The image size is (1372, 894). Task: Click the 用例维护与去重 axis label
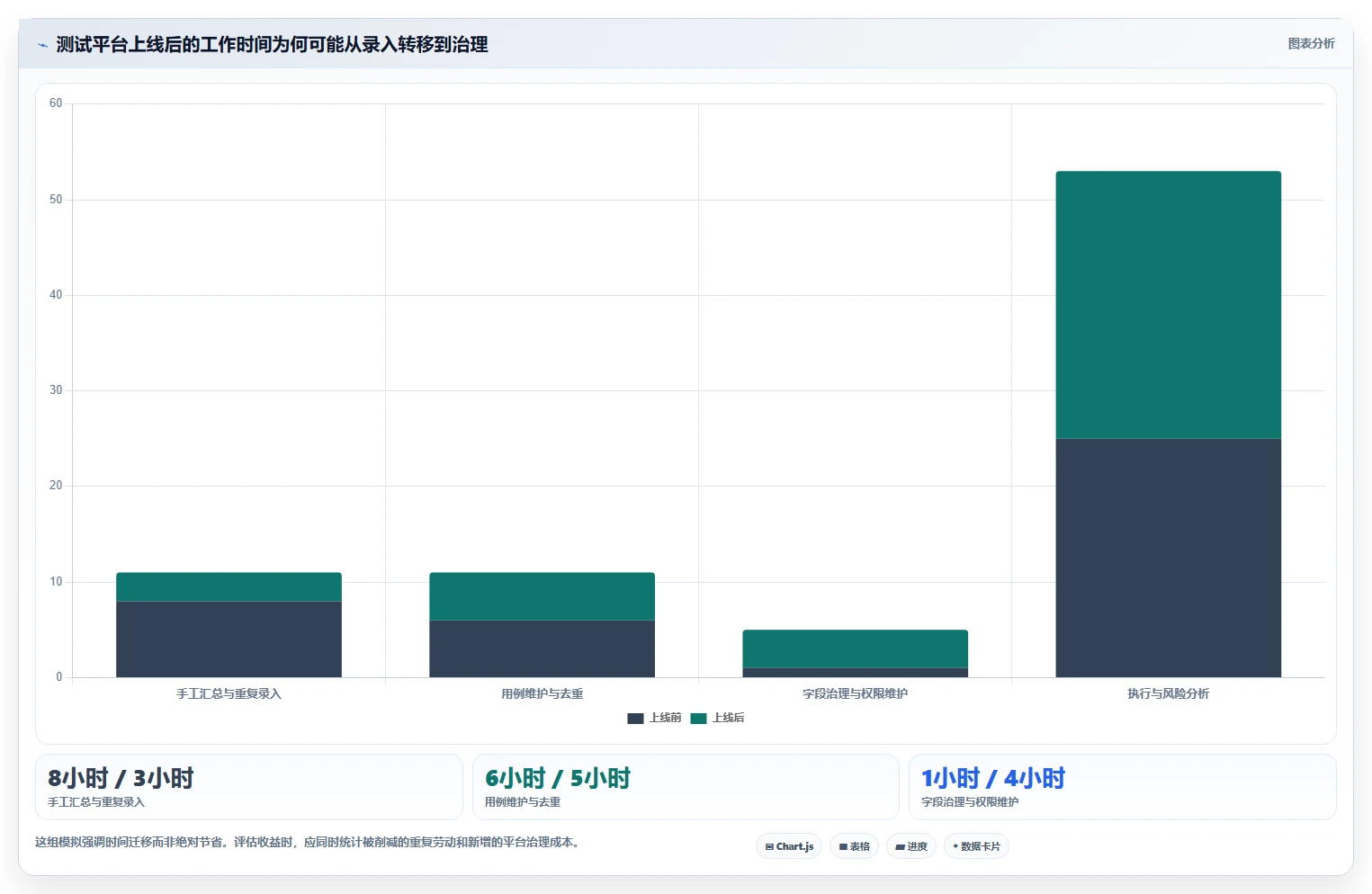click(542, 693)
